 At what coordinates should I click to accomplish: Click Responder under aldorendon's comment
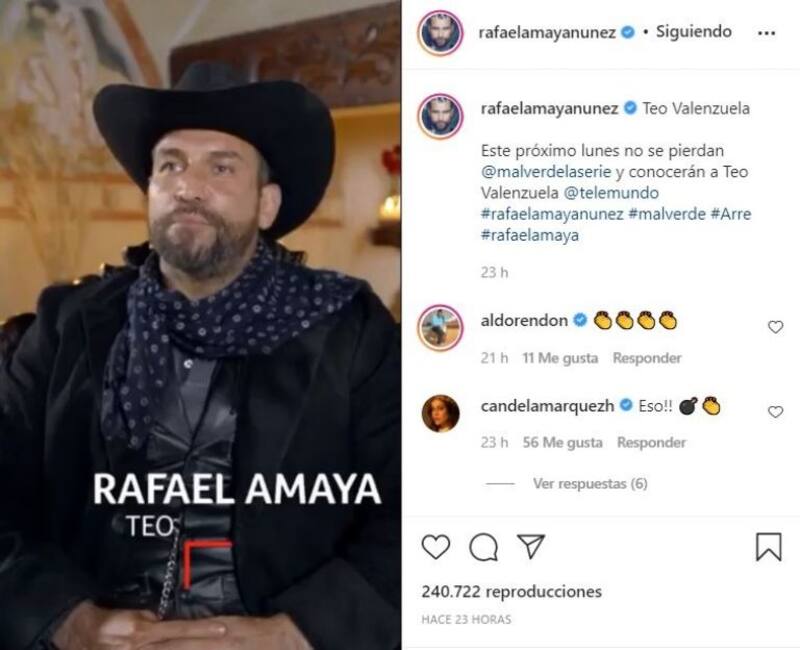647,358
